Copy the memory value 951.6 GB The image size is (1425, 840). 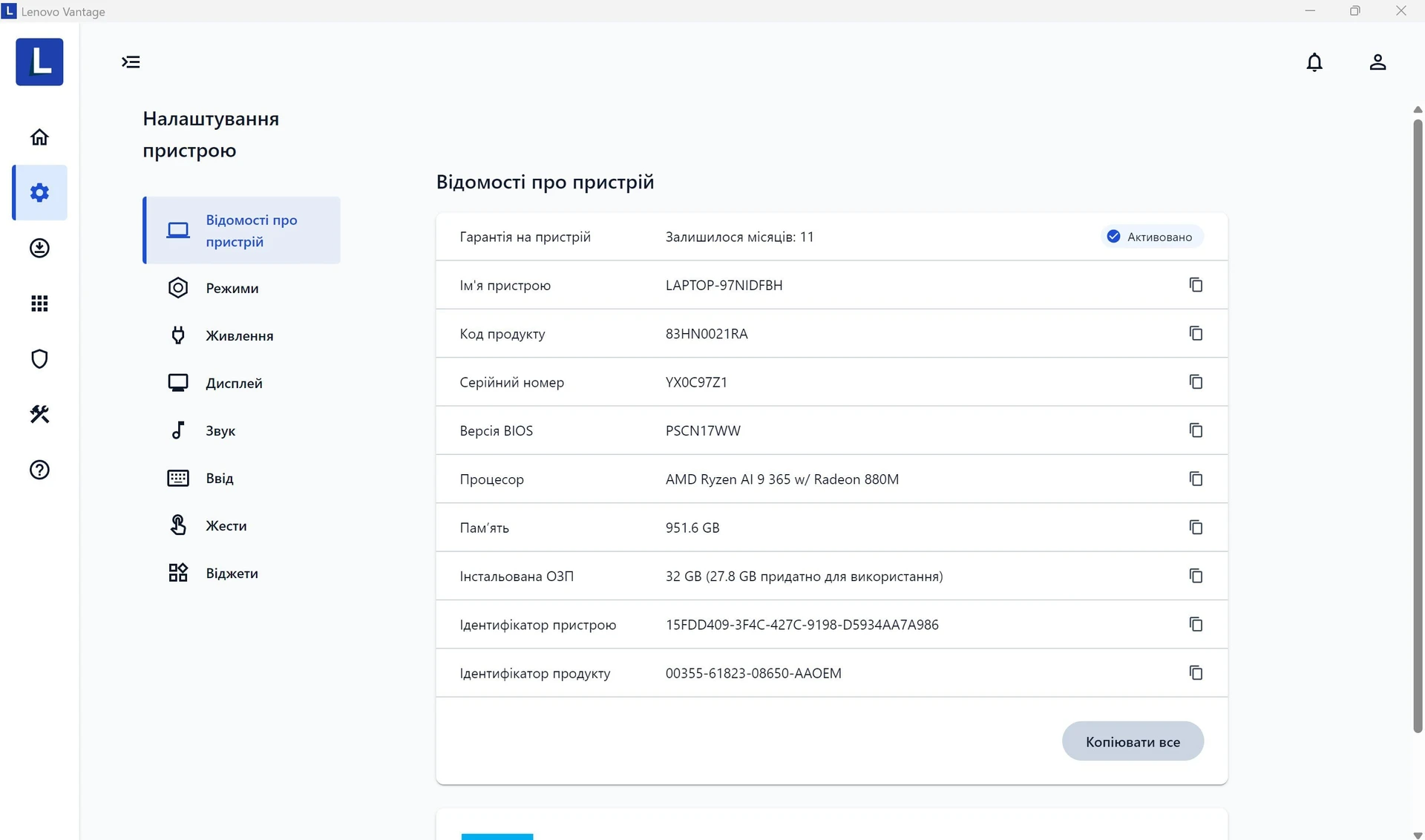(1196, 527)
